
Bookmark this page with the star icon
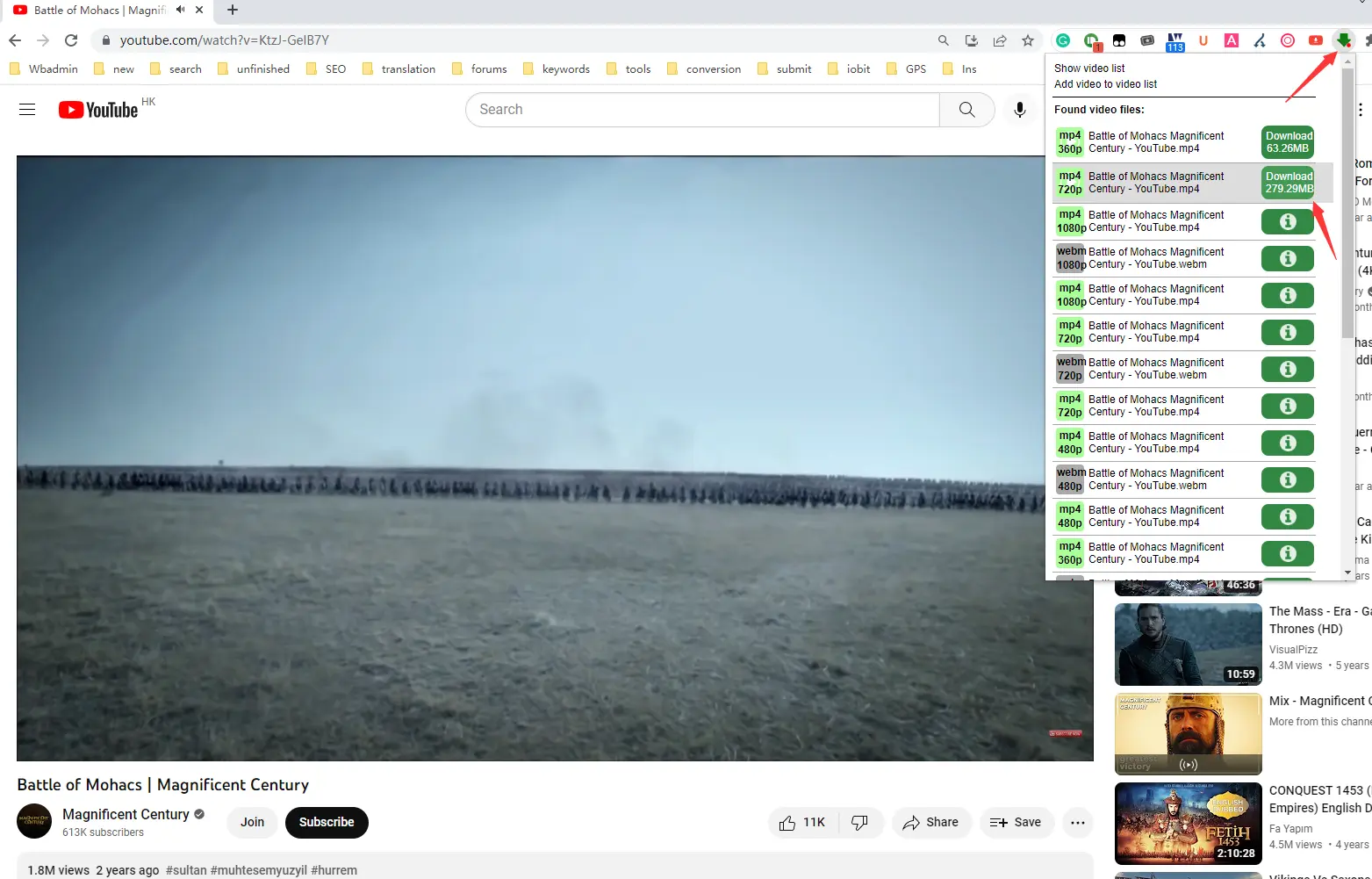pyautogui.click(x=1028, y=40)
